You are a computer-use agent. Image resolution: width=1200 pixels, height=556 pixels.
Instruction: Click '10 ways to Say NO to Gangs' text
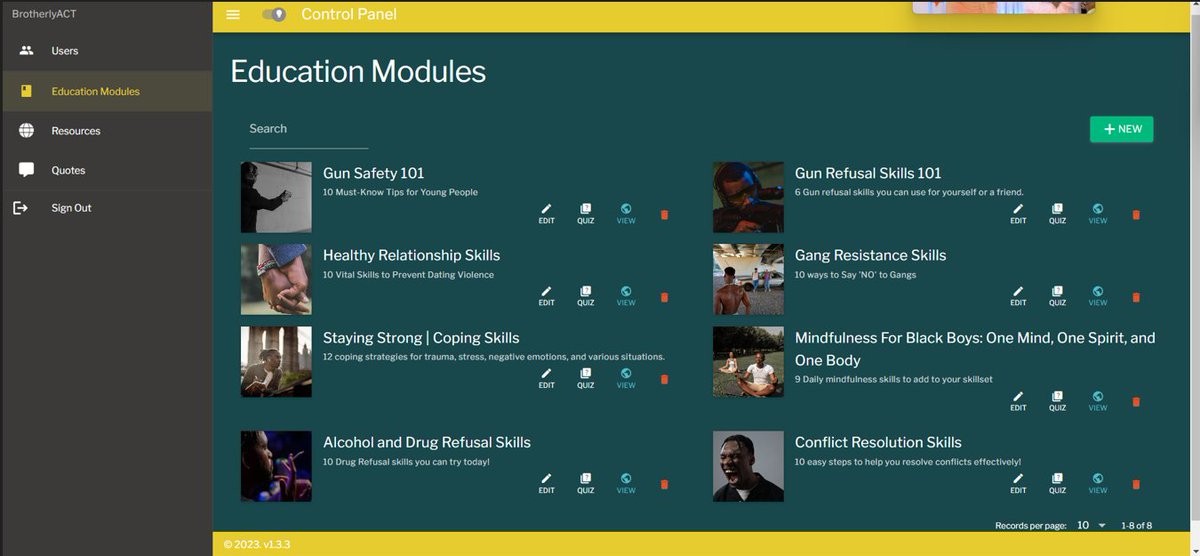[855, 274]
